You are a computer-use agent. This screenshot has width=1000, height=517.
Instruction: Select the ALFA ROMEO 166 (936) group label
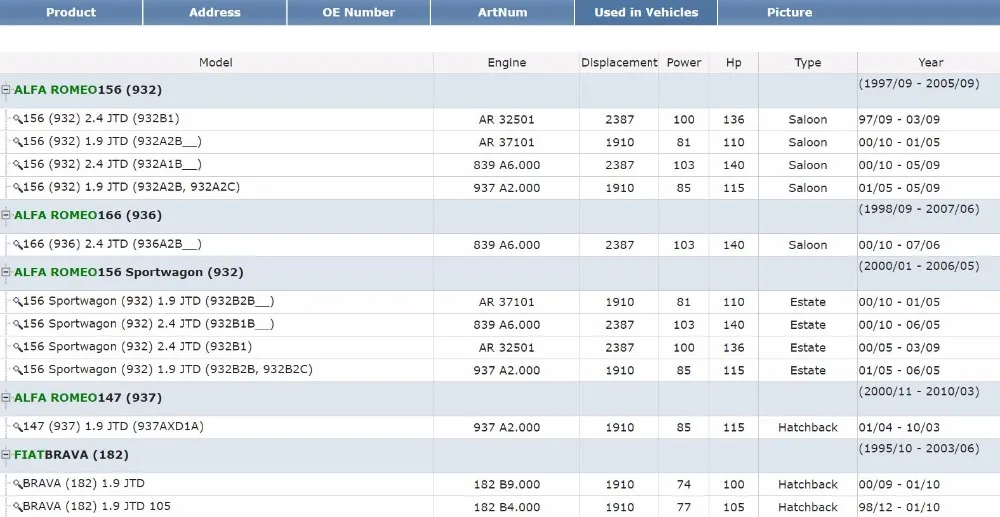point(88,215)
